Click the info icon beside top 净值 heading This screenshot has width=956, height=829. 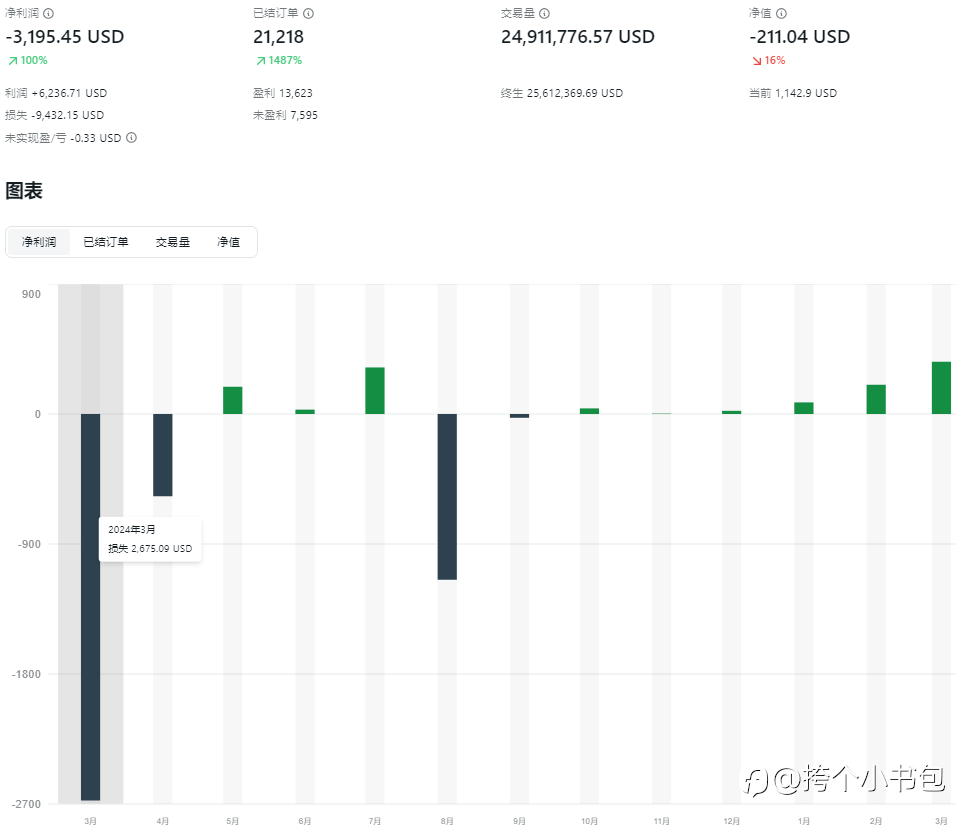pyautogui.click(x=781, y=13)
